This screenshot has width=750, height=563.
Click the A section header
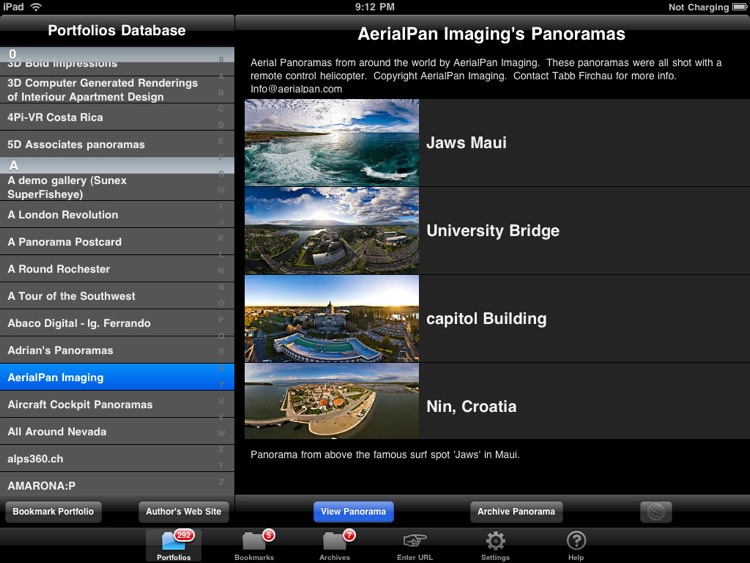117,166
